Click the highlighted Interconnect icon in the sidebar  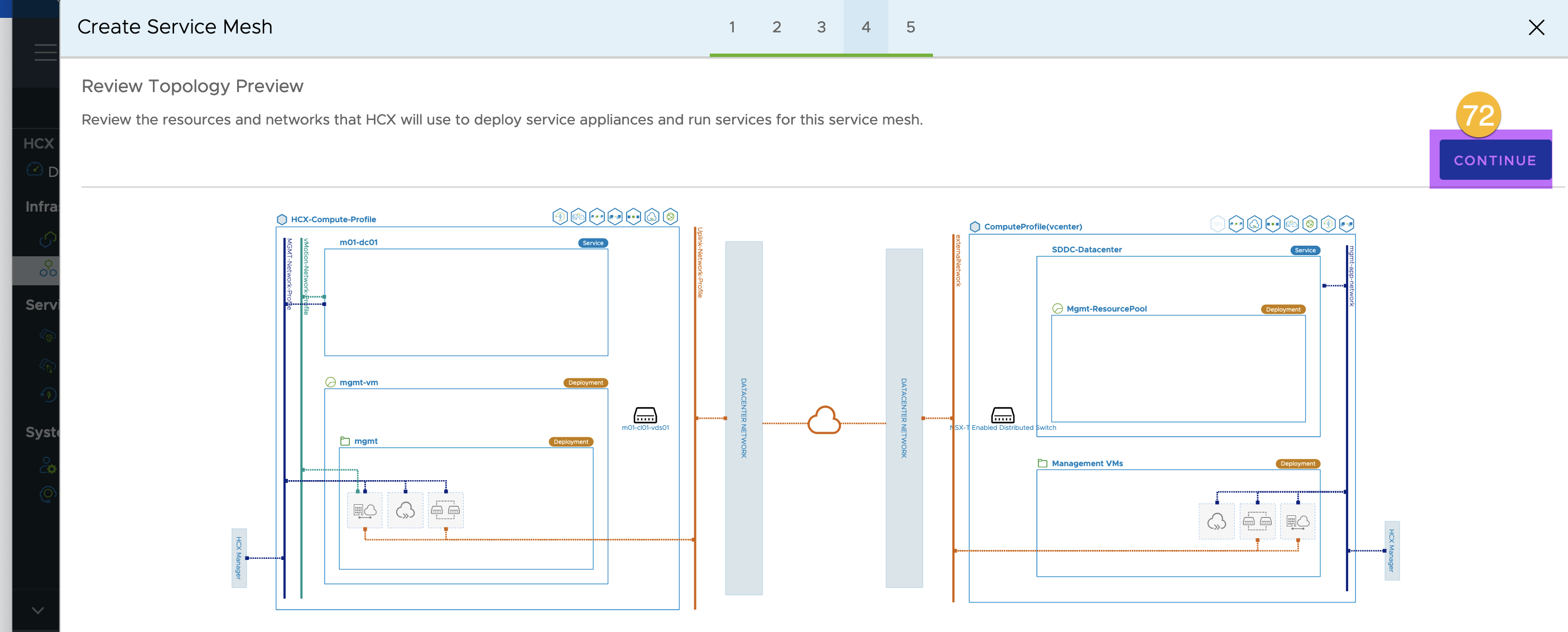(48, 269)
